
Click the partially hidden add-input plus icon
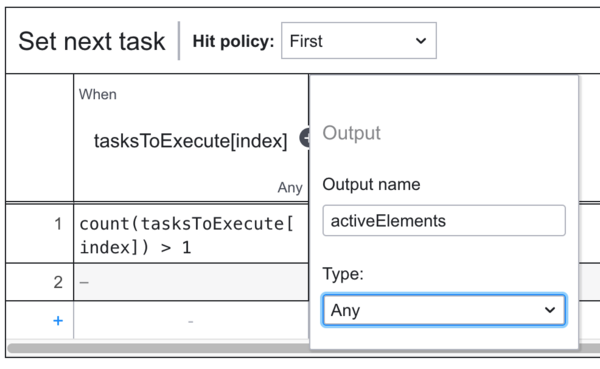pyautogui.click(x=305, y=138)
